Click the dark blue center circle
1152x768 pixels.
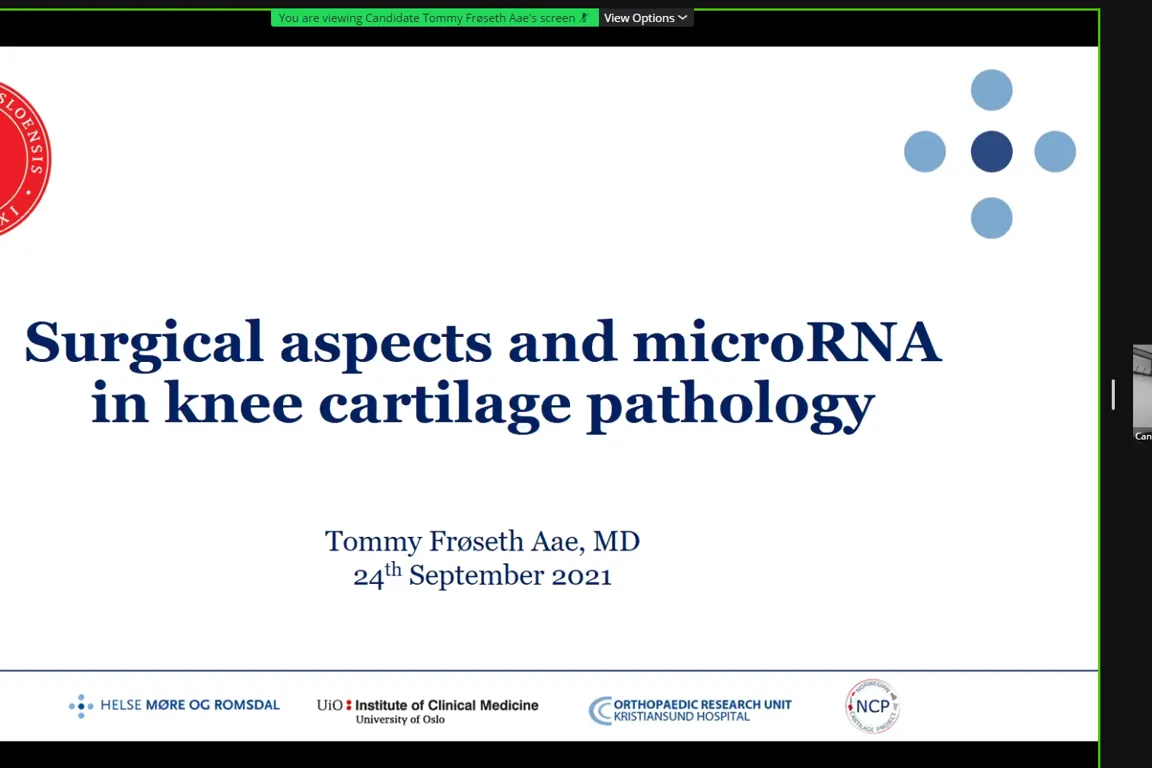(x=991, y=152)
